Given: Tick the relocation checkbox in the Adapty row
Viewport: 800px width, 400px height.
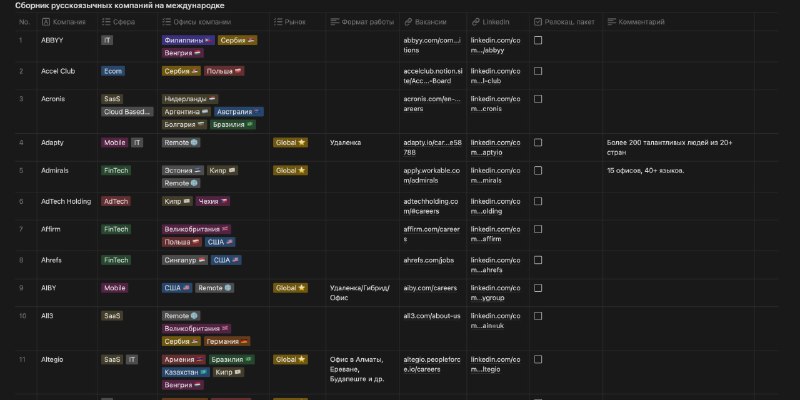Looking at the screenshot, I should pos(538,143).
